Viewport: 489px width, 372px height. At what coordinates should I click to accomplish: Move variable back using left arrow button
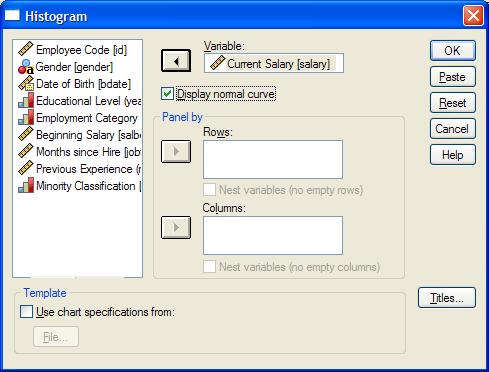click(x=176, y=61)
